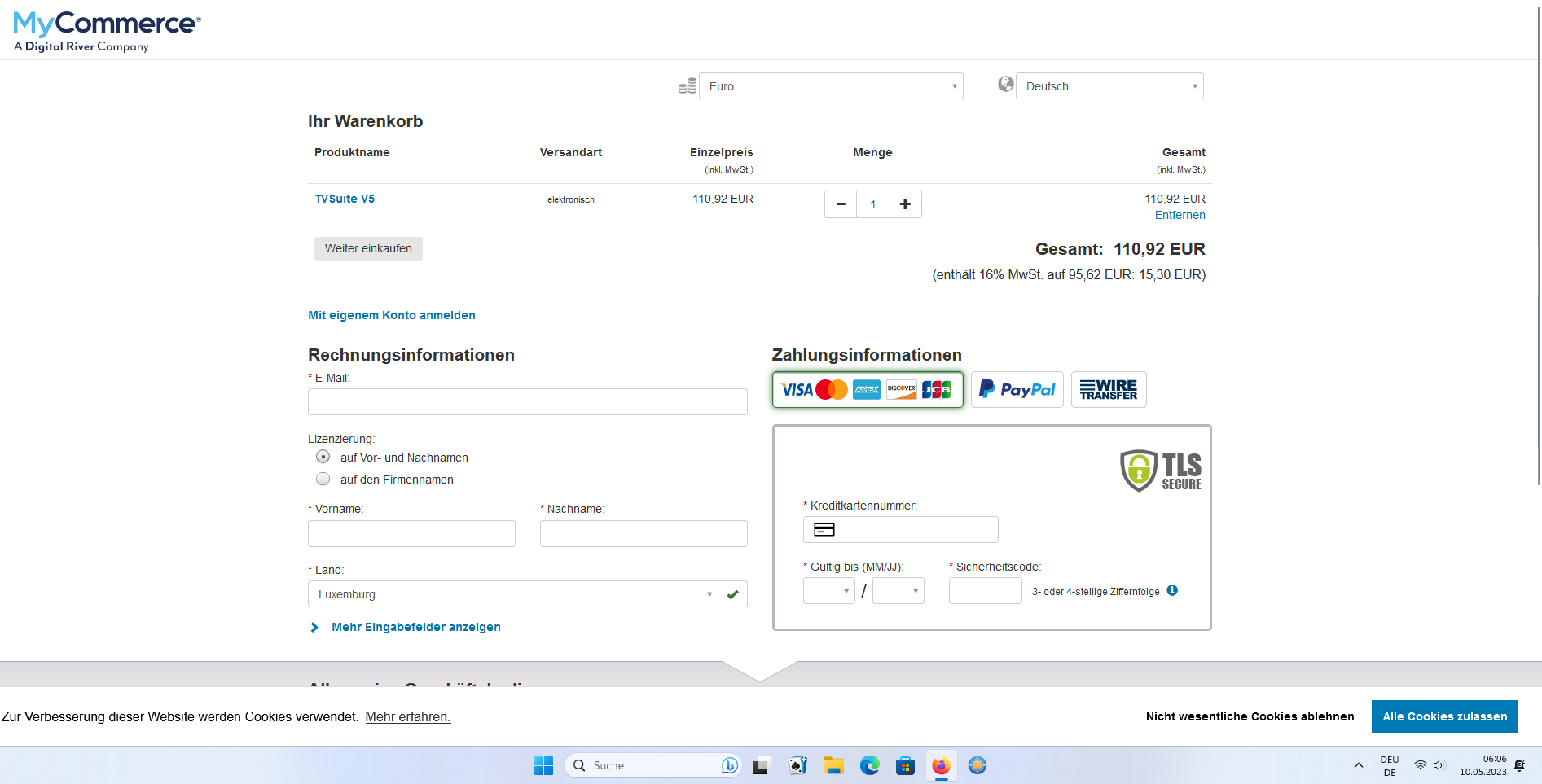Open Solitaire app in taskbar
Screen dimensions: 1542x784
point(797,765)
